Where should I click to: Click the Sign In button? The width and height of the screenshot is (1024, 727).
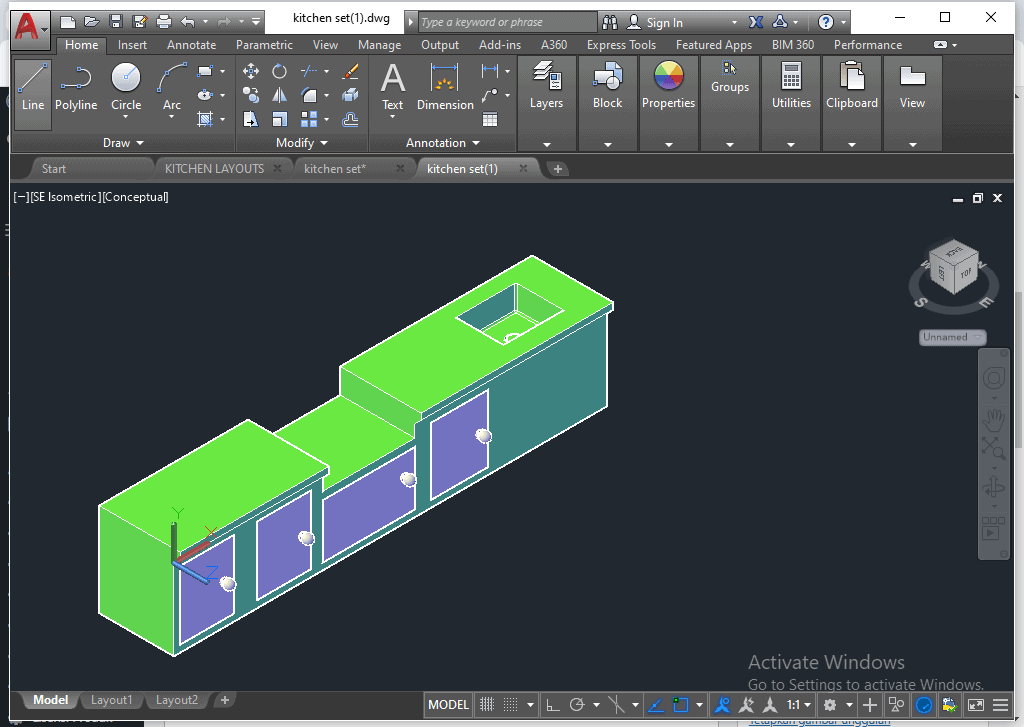(x=664, y=22)
